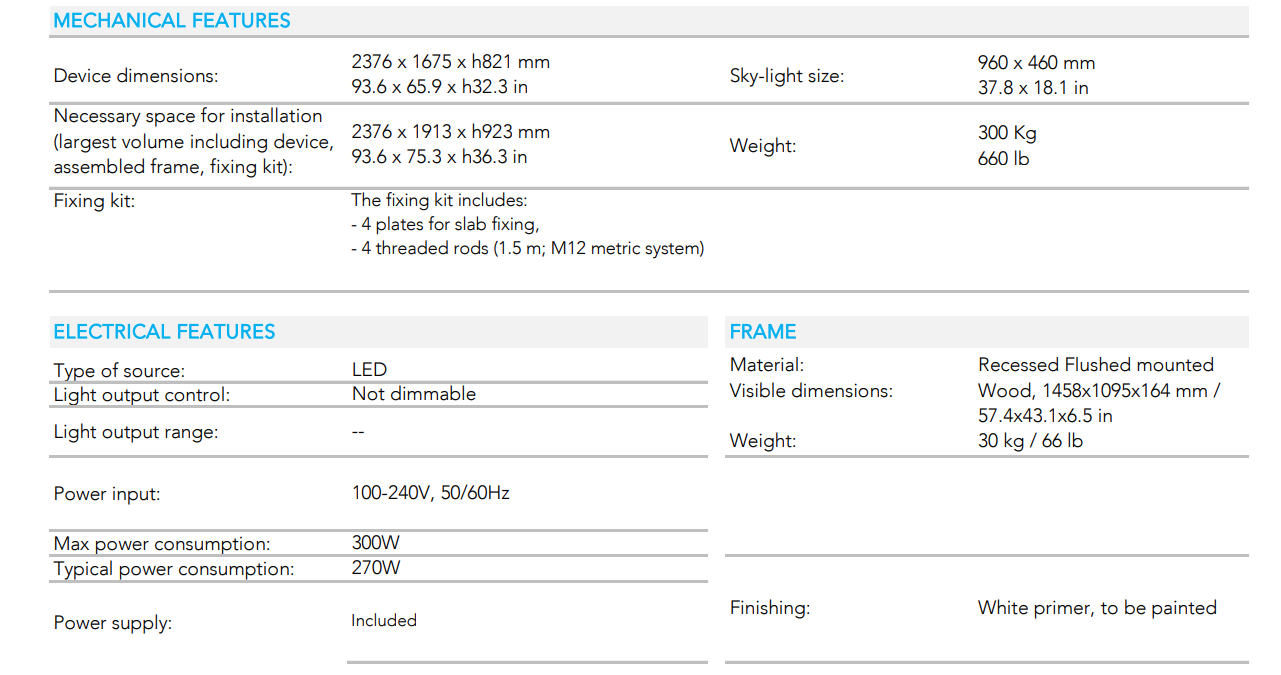Click the 'Recessed Flushed mounted' text
The height and width of the screenshot is (675, 1281).
1096,365
